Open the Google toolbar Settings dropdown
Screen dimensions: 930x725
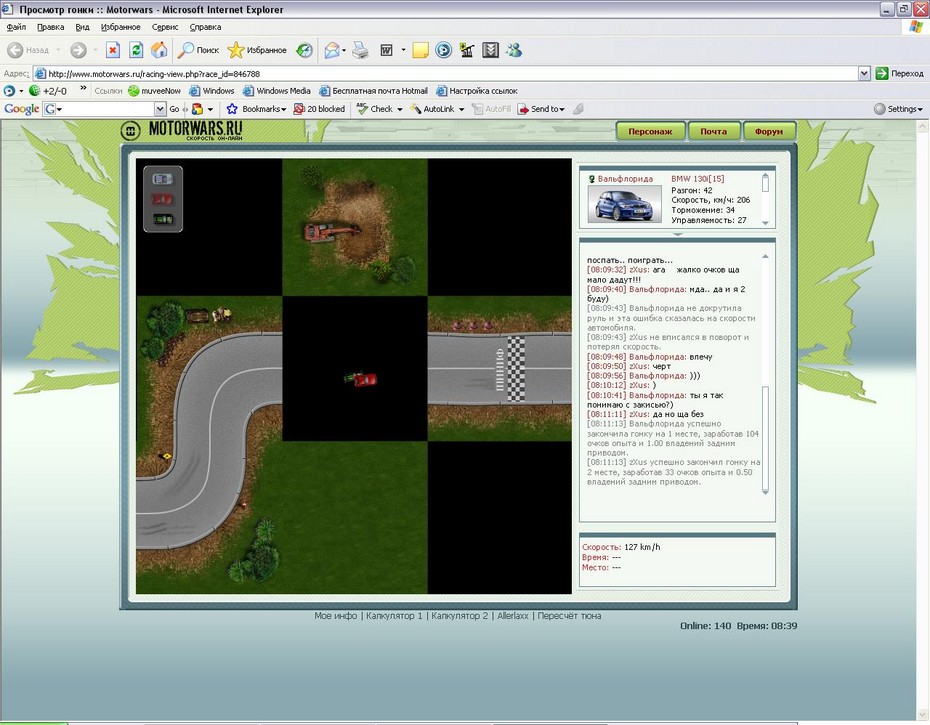(x=897, y=109)
